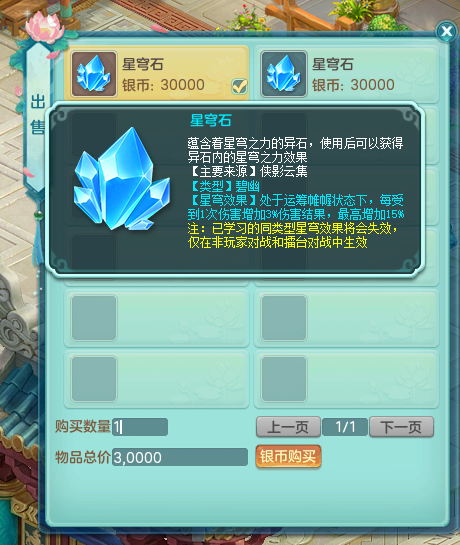This screenshot has width=460, height=545.
Task: Click the 1/1 page indicator
Action: 345,427
